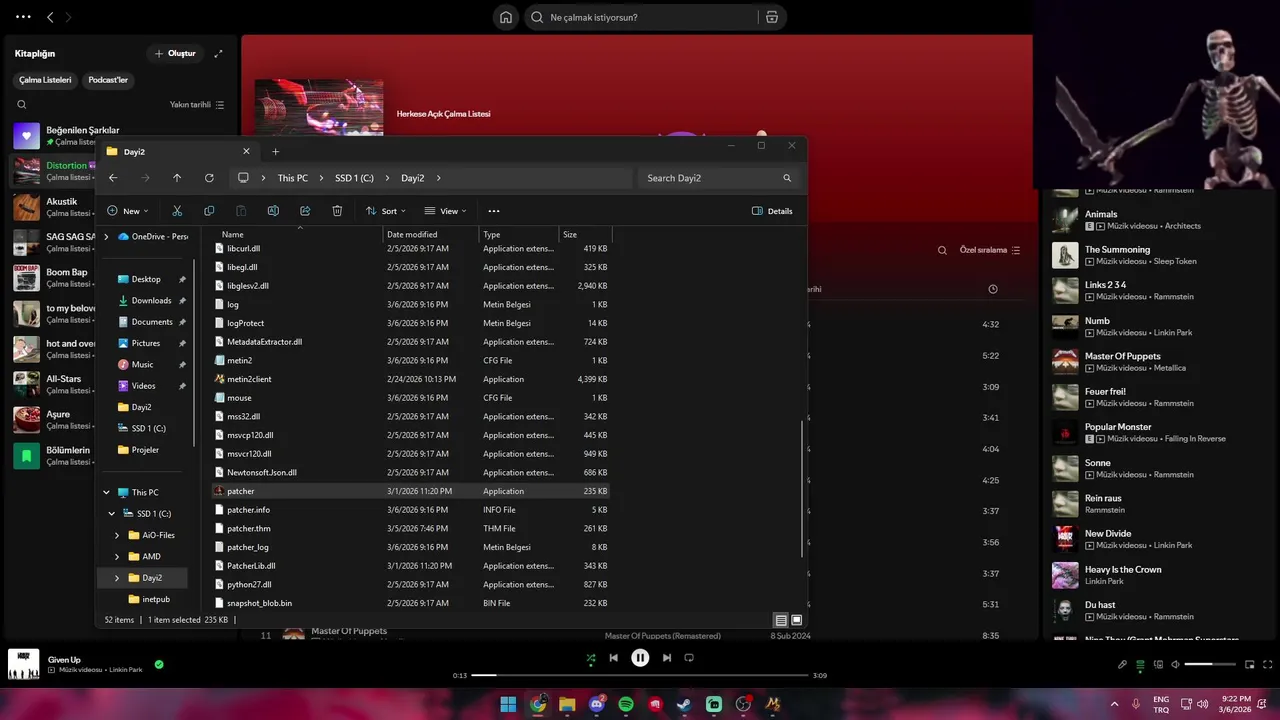Collapse the This PC tree node
Viewport: 1280px width, 720px height.
click(106, 492)
